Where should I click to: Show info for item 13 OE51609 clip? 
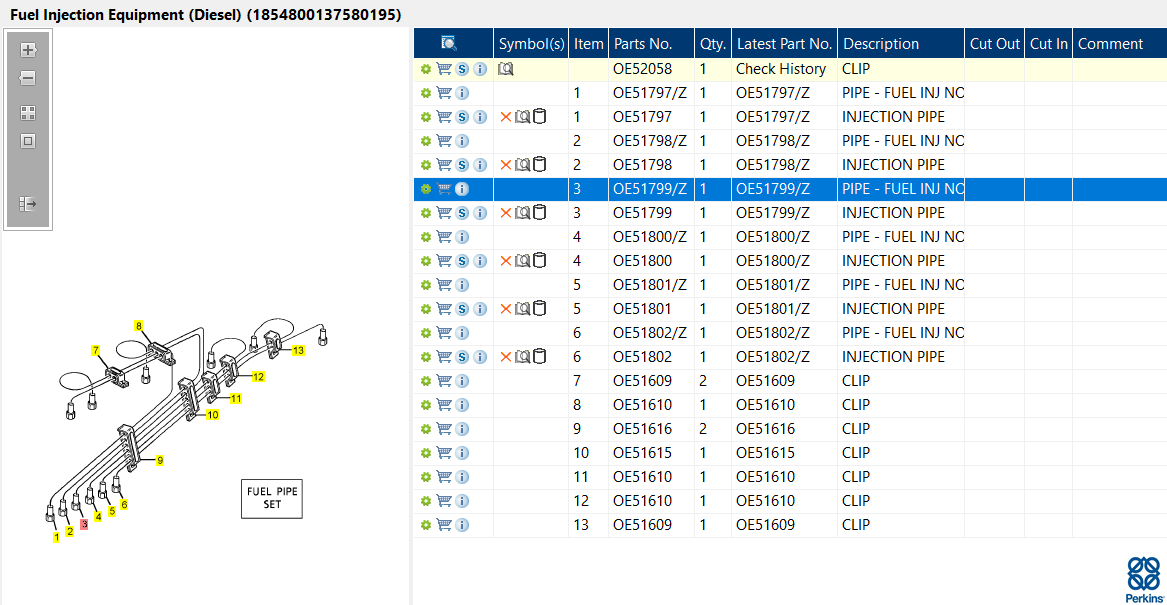click(462, 525)
